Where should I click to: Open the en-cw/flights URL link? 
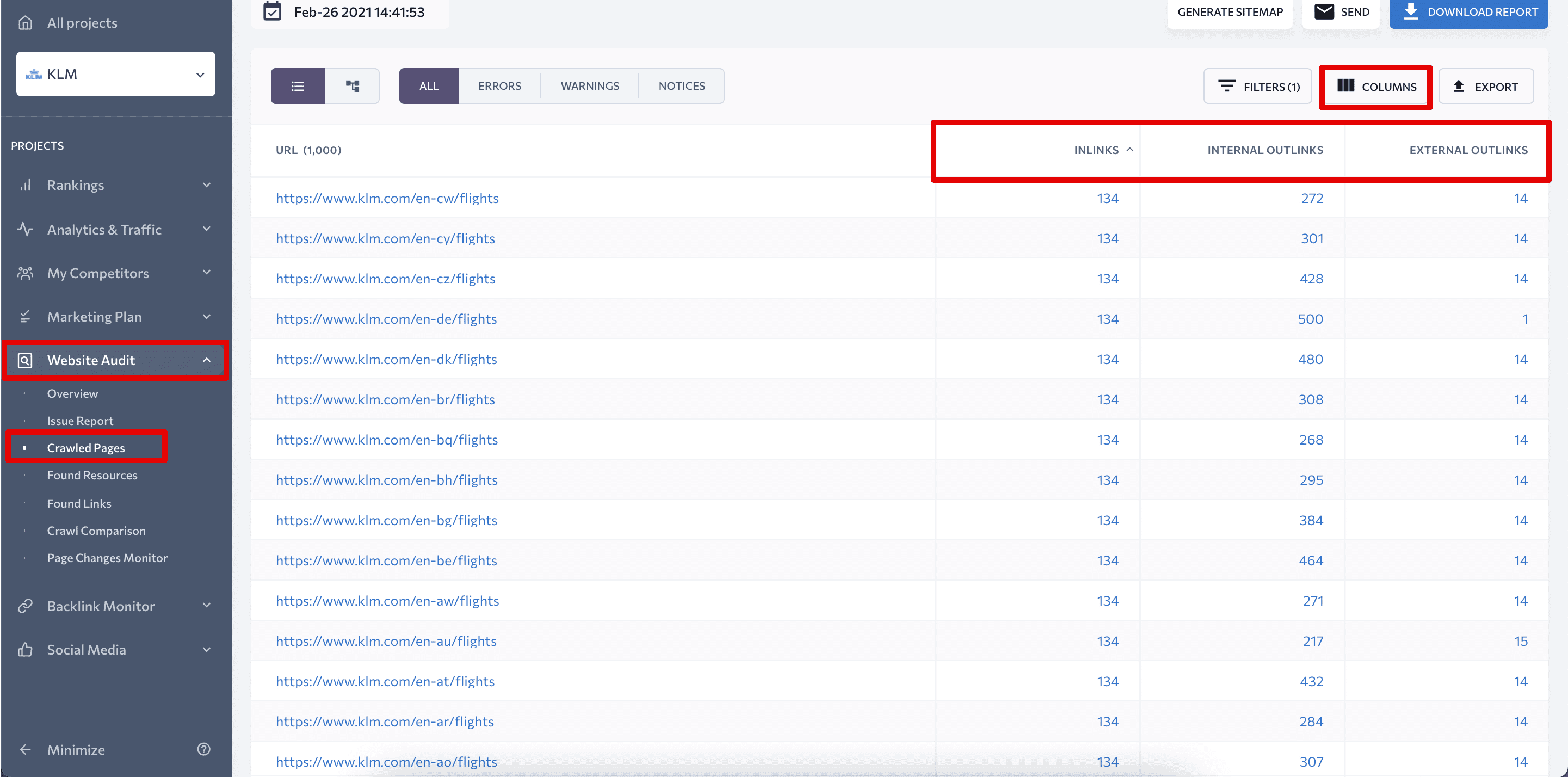pos(387,199)
